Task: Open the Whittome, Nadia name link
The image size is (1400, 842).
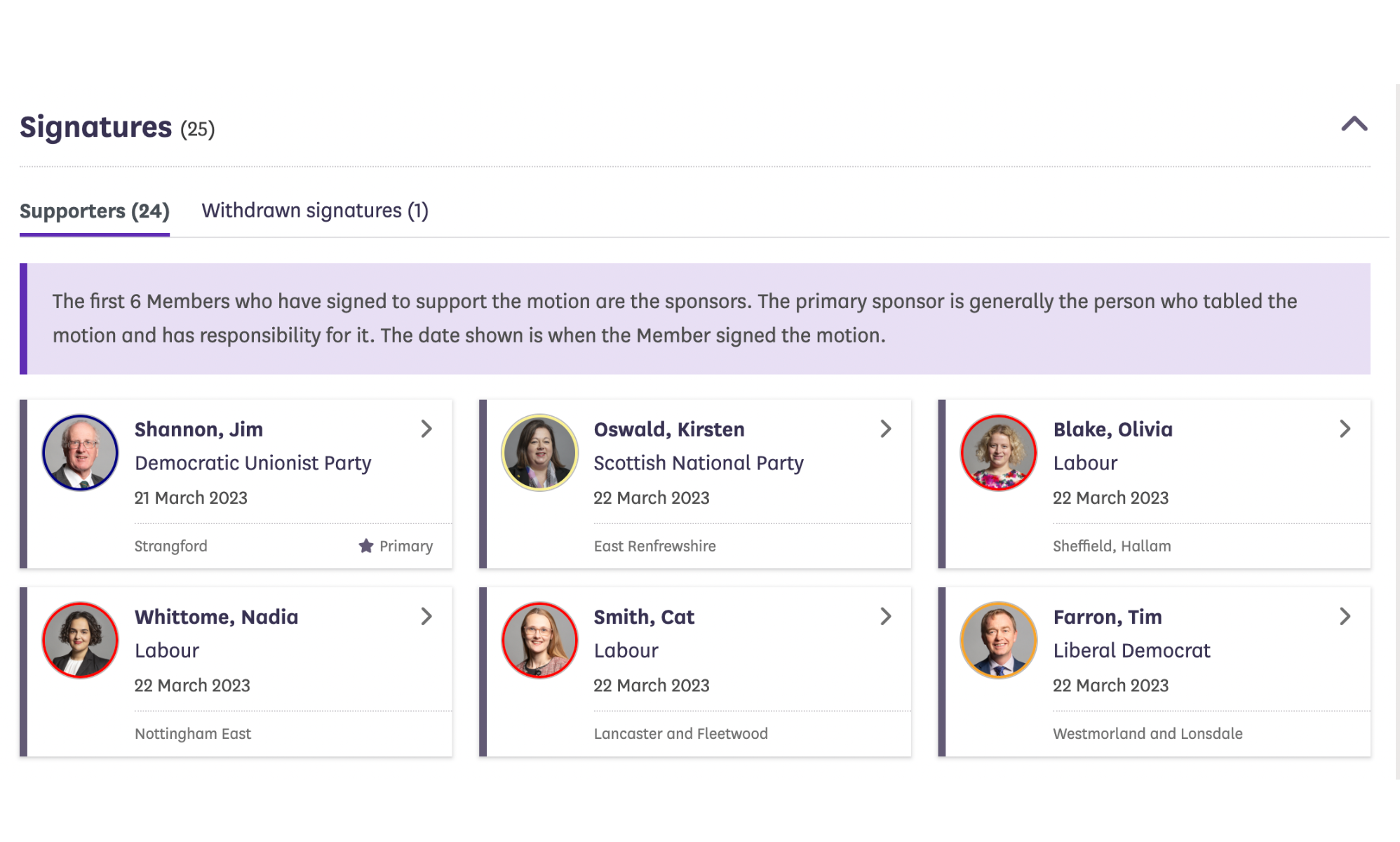Action: (216, 617)
